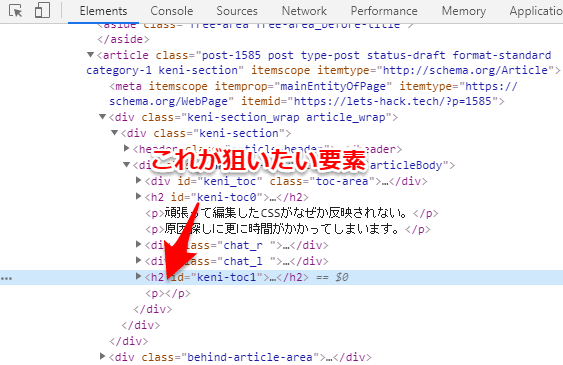Open the Sources tab
This screenshot has height=365, width=563.
[x=237, y=11]
